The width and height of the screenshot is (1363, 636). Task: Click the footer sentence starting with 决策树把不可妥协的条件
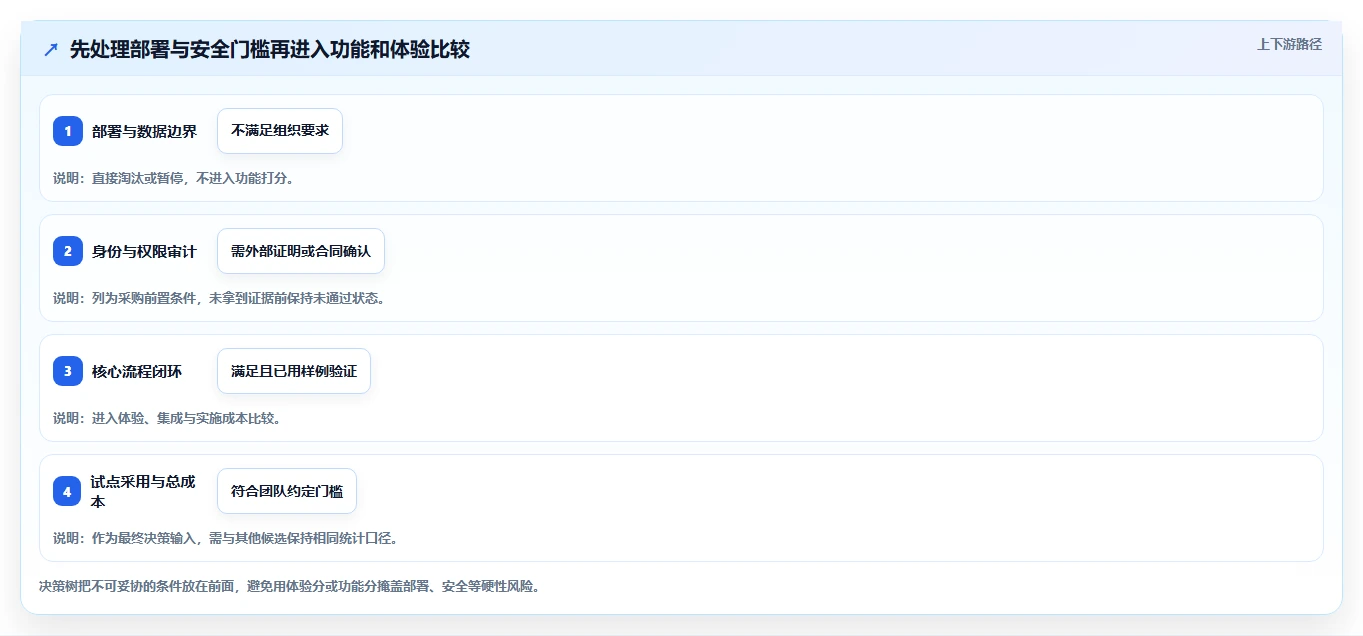pos(290,586)
